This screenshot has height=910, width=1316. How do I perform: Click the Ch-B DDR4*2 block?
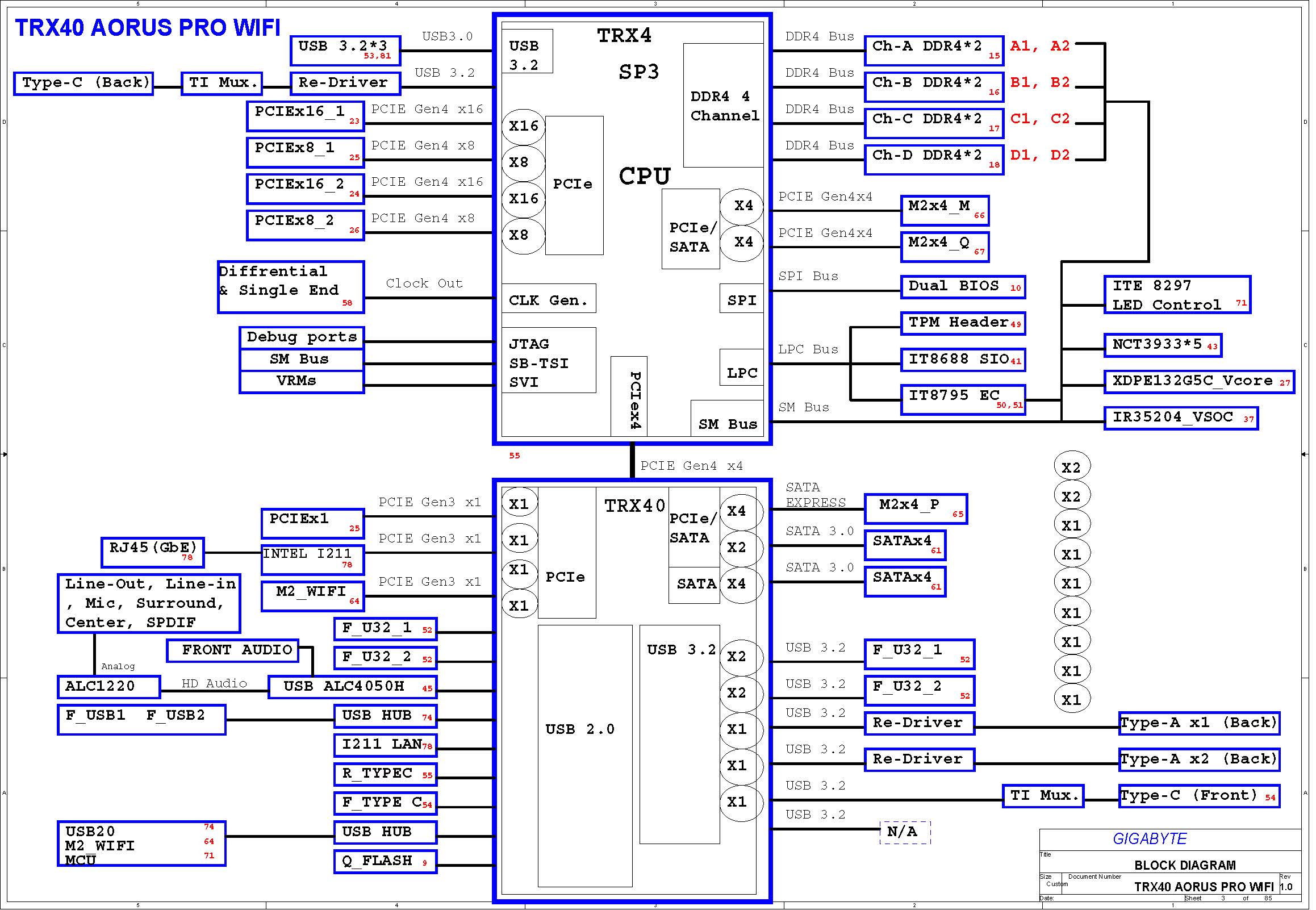(x=934, y=87)
